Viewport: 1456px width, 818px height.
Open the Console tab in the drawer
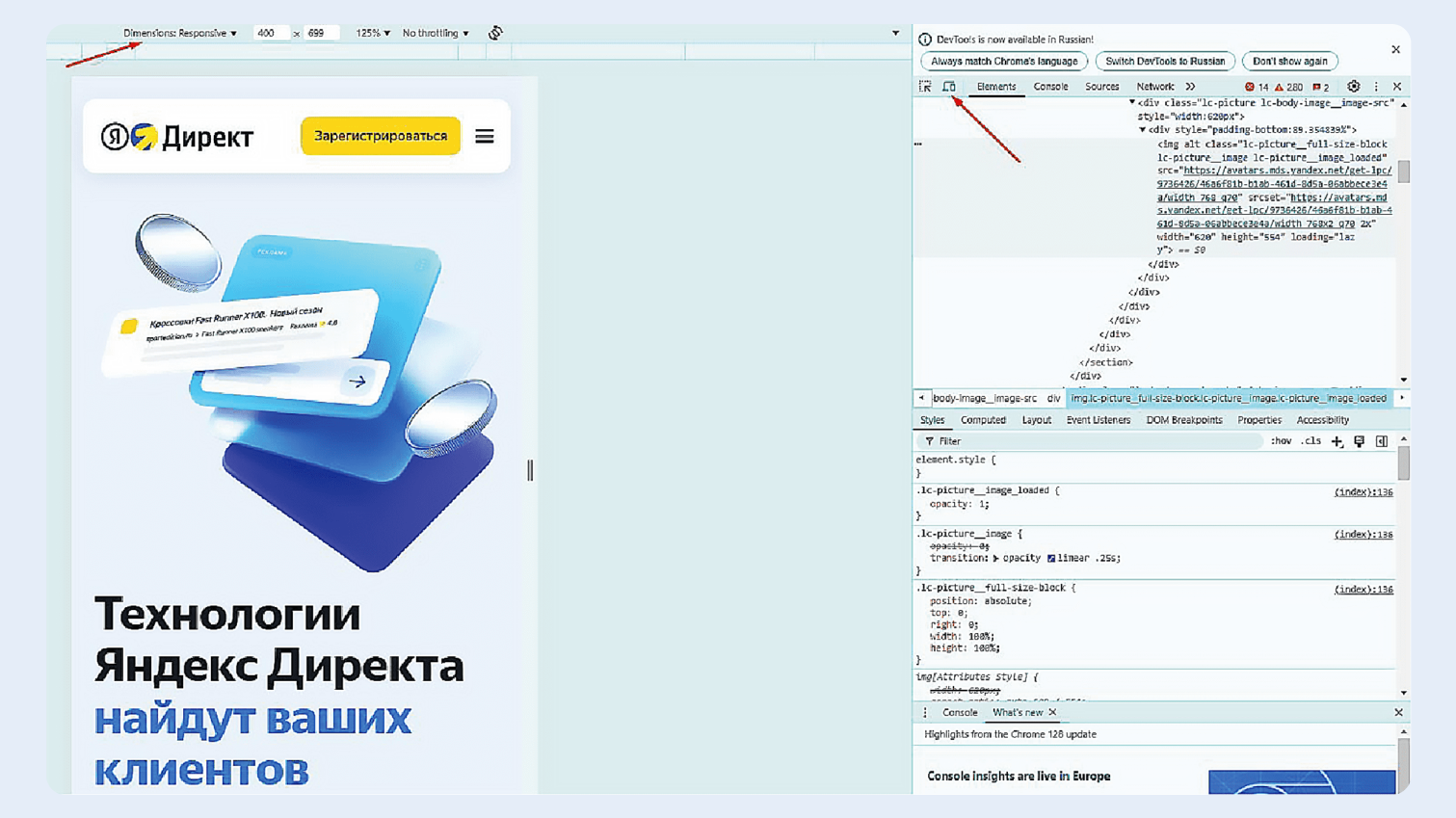coord(960,713)
